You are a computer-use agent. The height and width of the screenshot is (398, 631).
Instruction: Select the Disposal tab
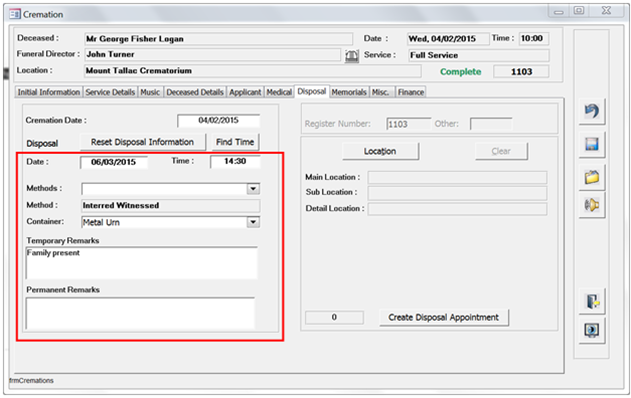point(312,91)
